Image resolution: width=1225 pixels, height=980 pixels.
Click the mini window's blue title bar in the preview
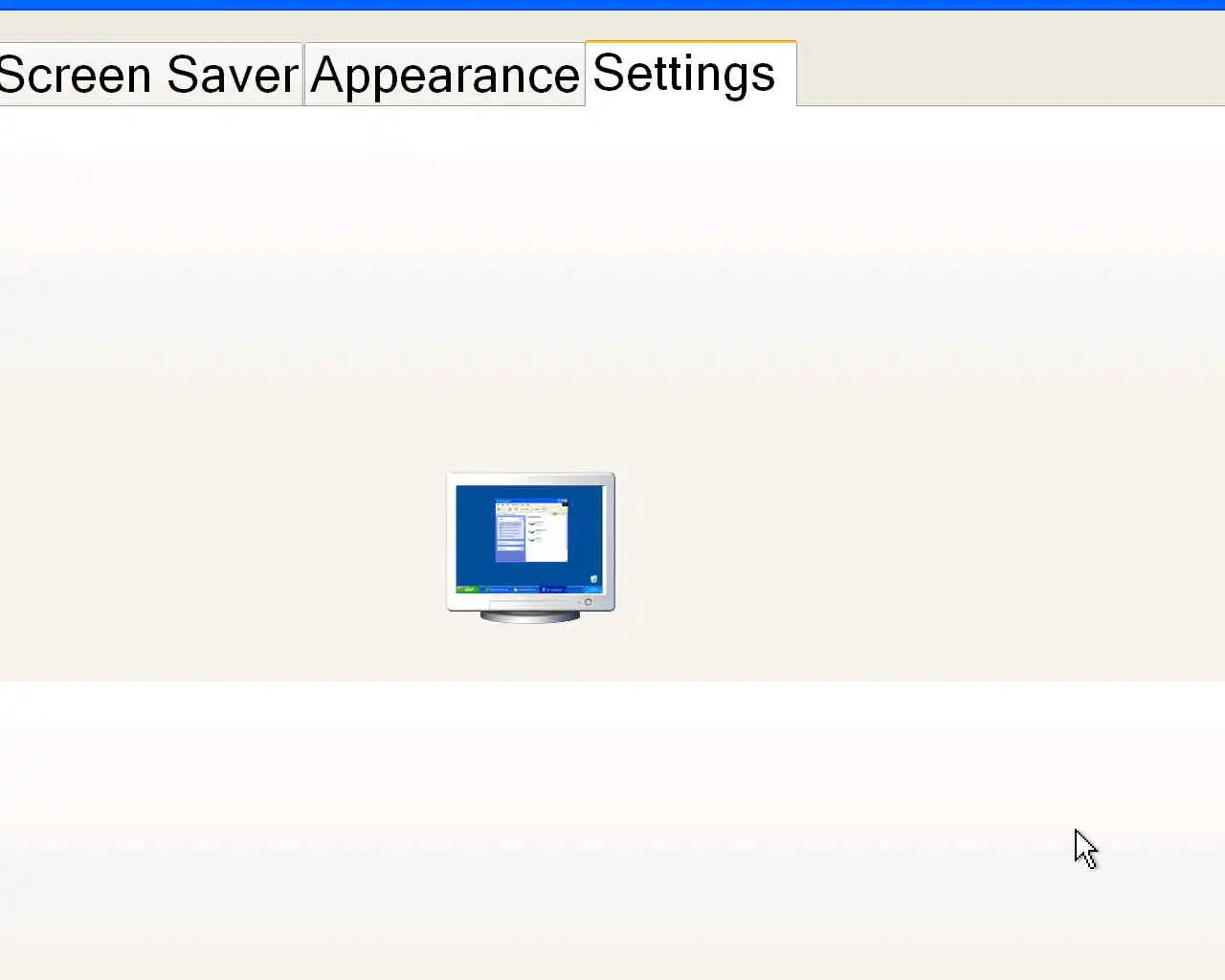[531, 501]
